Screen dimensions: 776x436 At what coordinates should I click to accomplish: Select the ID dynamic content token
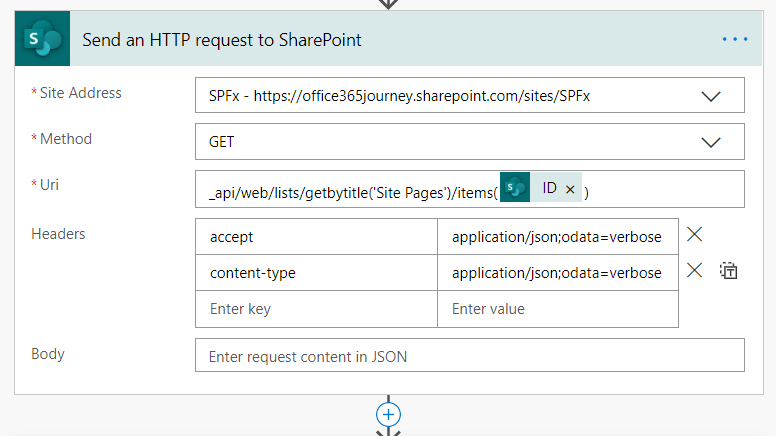pyautogui.click(x=540, y=187)
